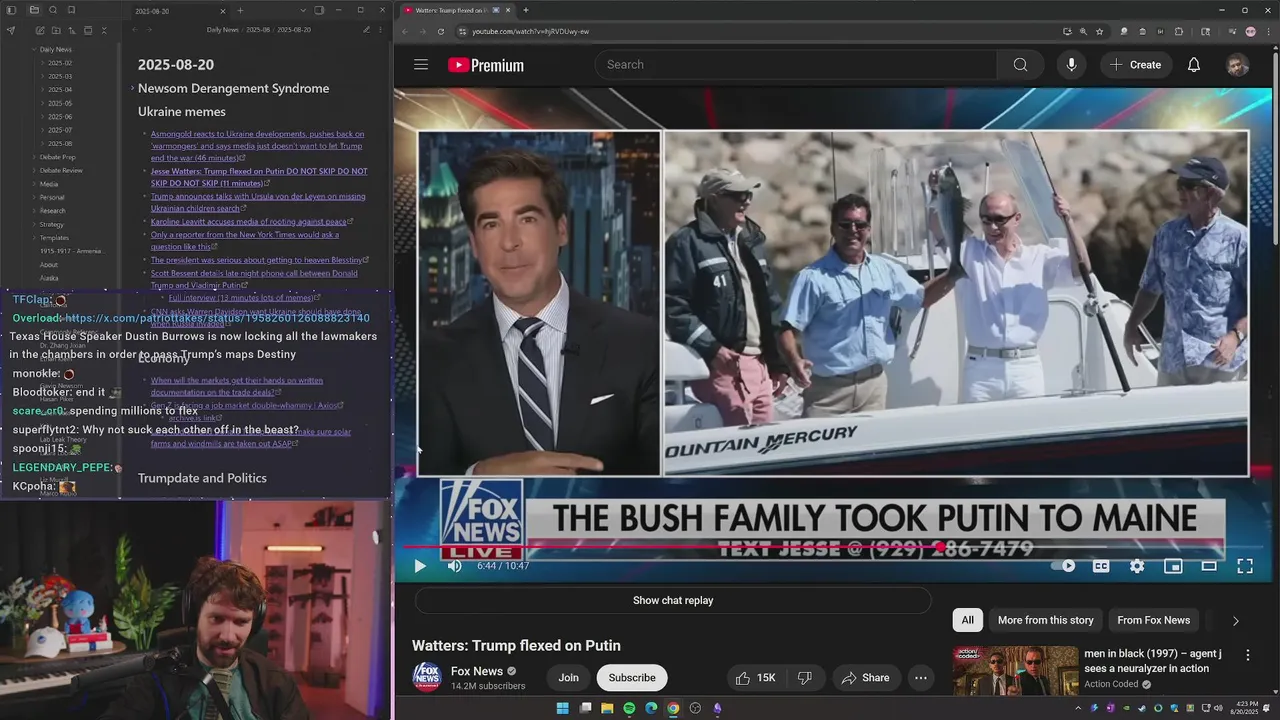
Task: Create a new folder in Obsidian
Action: click(x=56, y=31)
